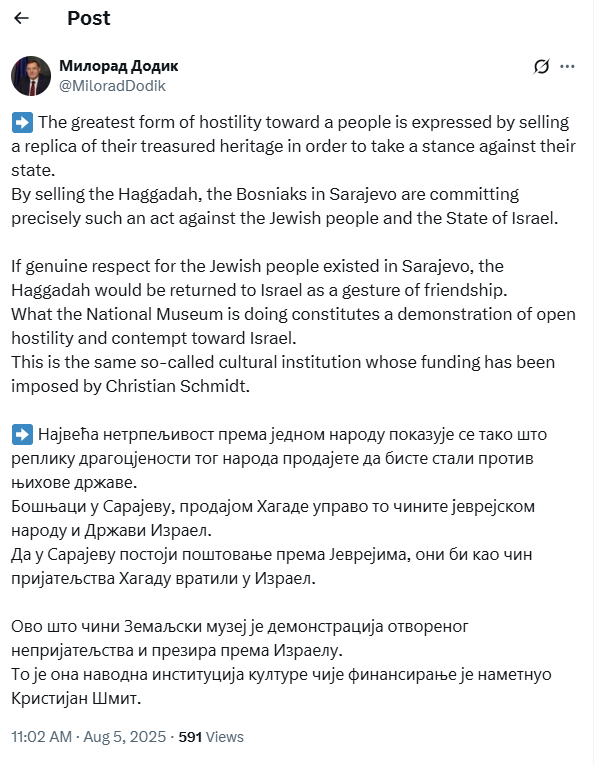Click the line 'What the National Museum is doing'
The height and width of the screenshot is (764, 613).
pos(293,314)
